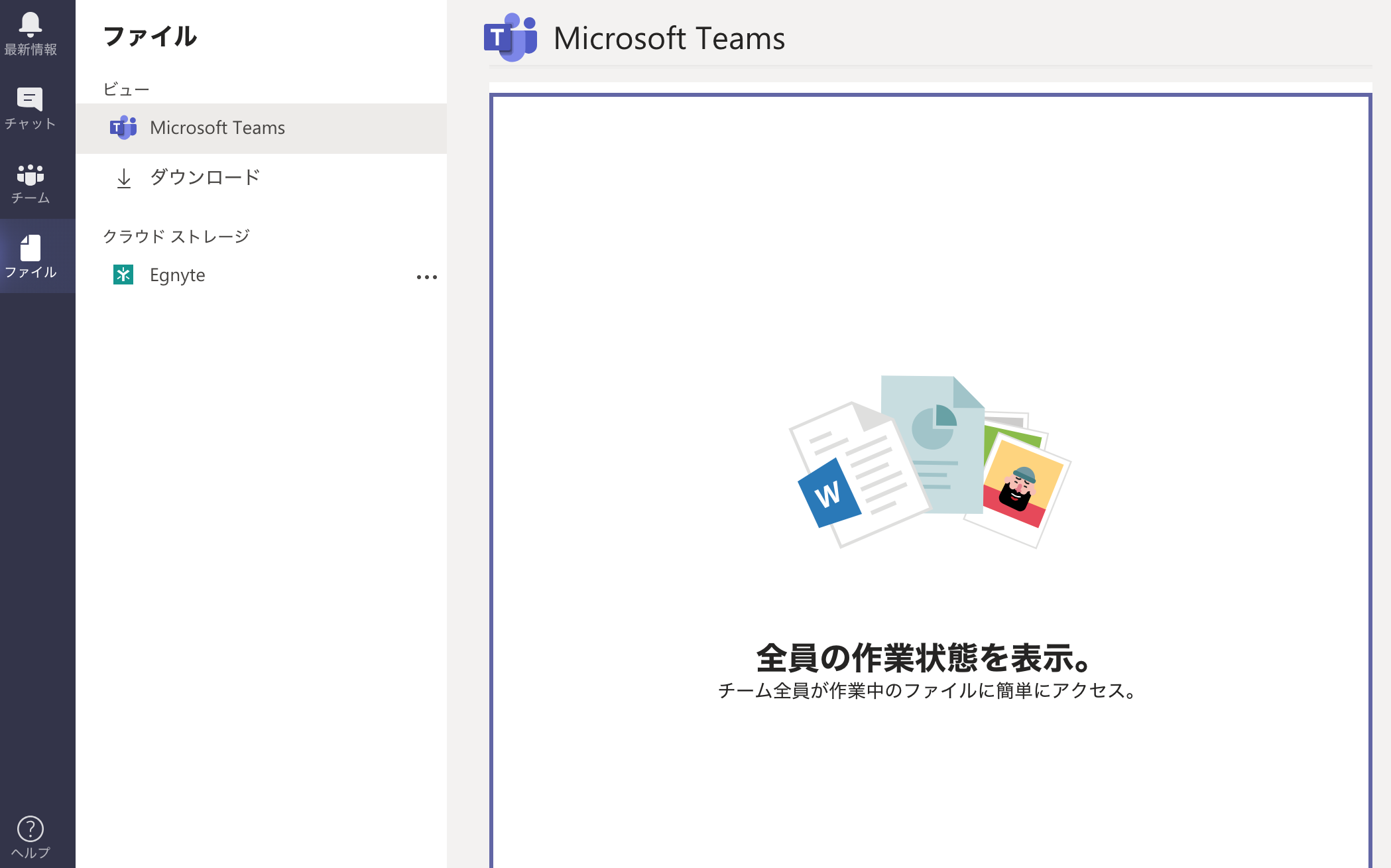The height and width of the screenshot is (868, 1391).
Task: Open the Egnyte cloud storage entry
Action: [x=261, y=275]
